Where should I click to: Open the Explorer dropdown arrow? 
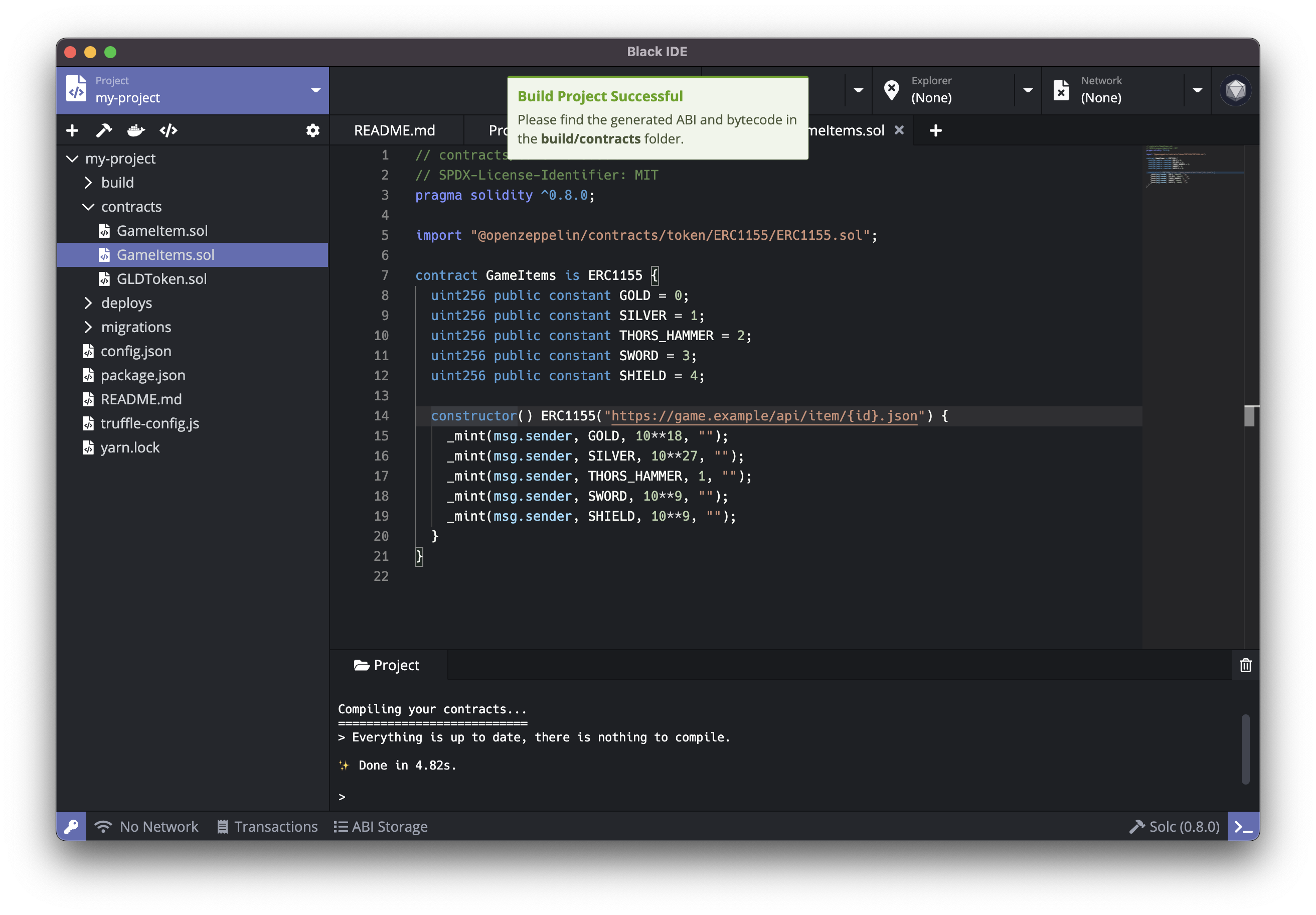pos(1028,90)
